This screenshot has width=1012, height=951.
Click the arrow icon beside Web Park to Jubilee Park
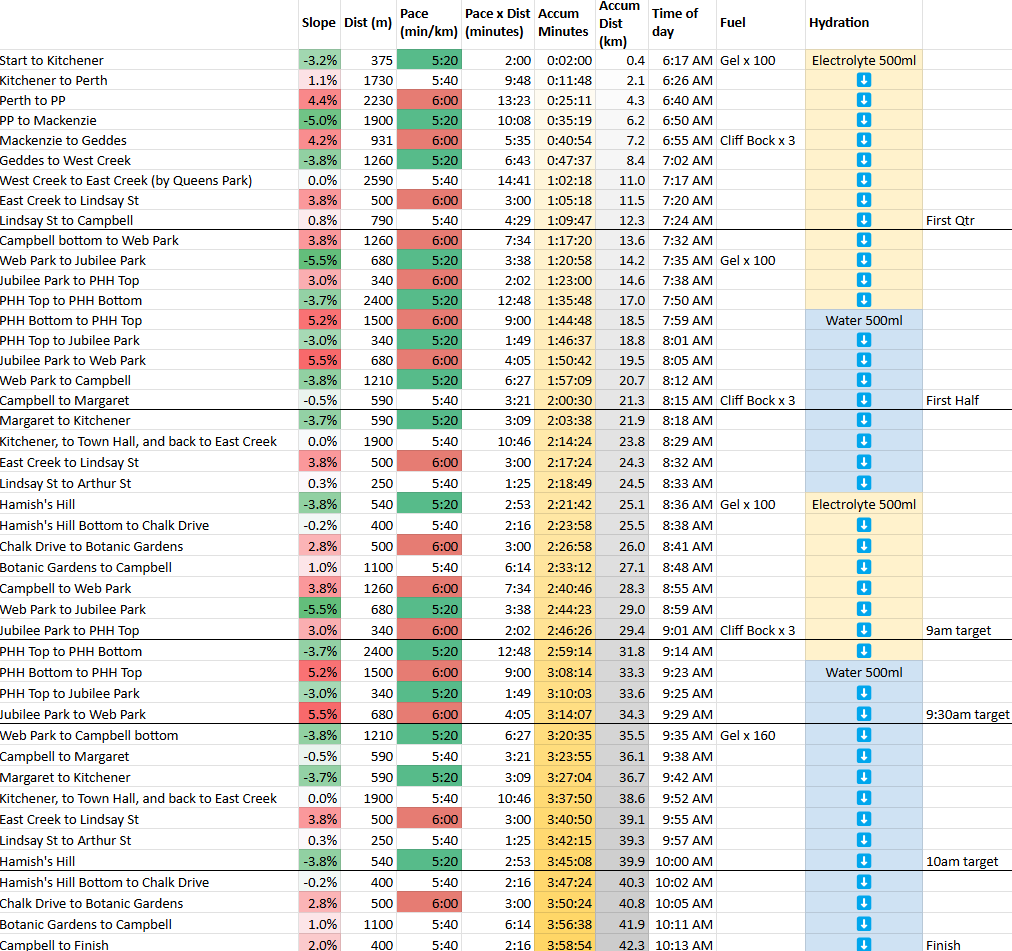pos(863,260)
